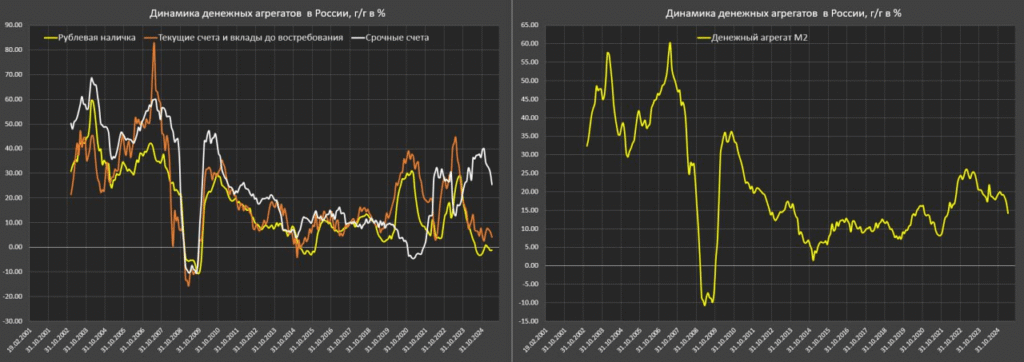Click the 65.00 y-axis label
Screen dimensions: 1024x362
click(530, 25)
